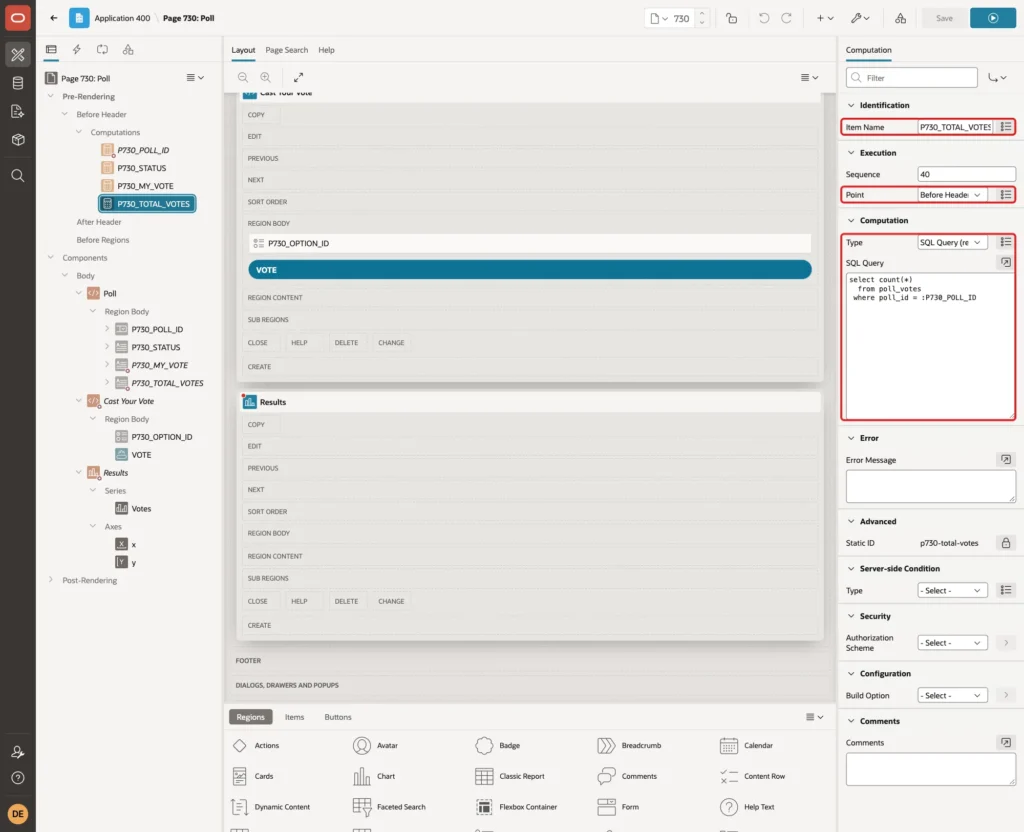Select P730_MY_VOTE computation in the tree
The image size is (1024, 832).
[145, 186]
